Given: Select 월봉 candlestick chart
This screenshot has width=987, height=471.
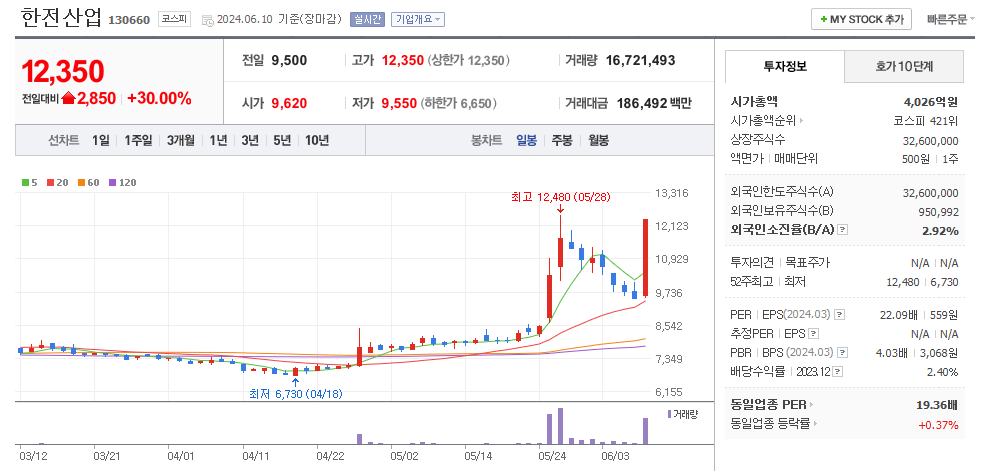Looking at the screenshot, I should (599, 140).
